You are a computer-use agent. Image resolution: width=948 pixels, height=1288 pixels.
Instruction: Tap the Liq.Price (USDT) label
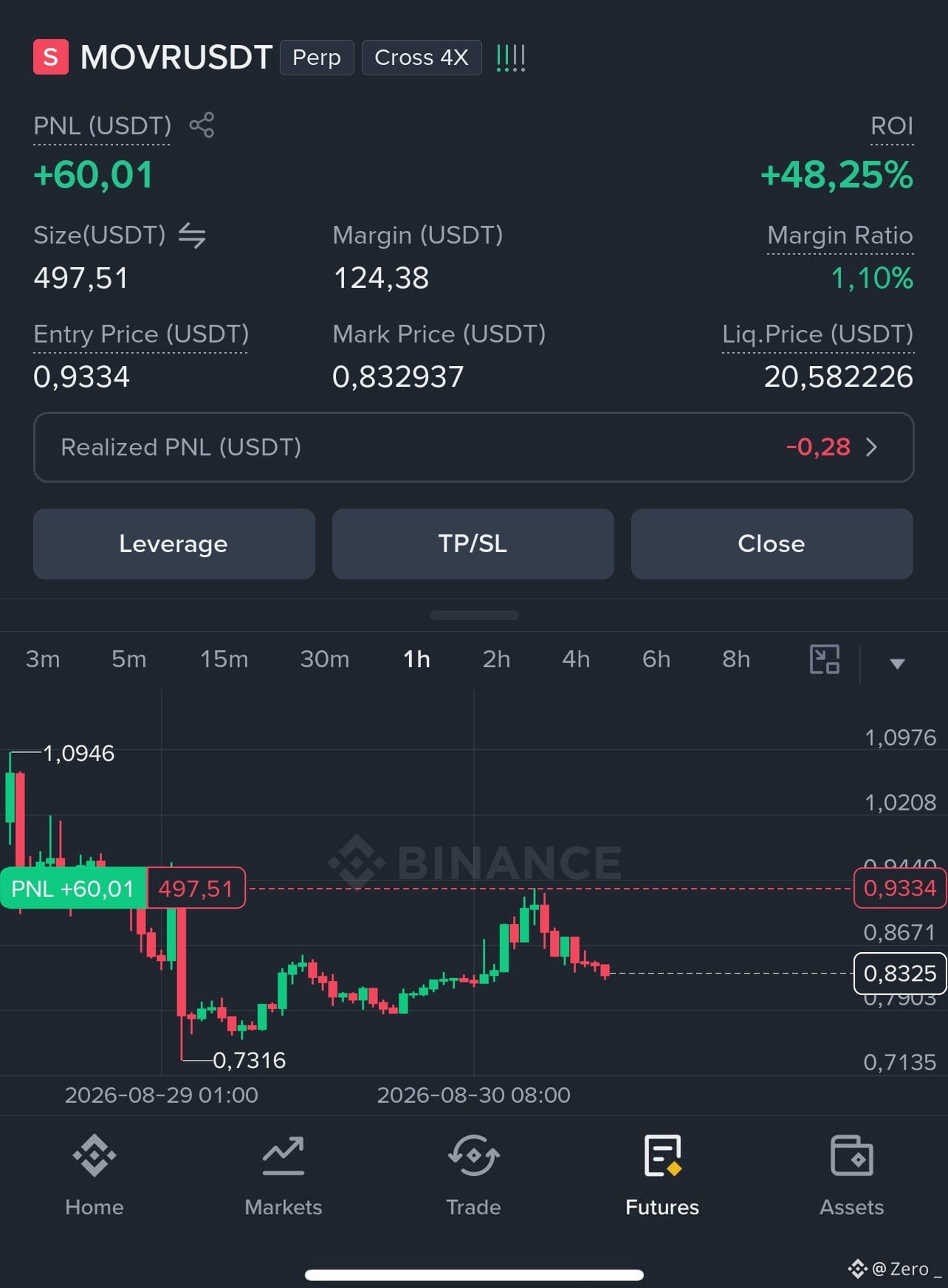click(x=818, y=334)
